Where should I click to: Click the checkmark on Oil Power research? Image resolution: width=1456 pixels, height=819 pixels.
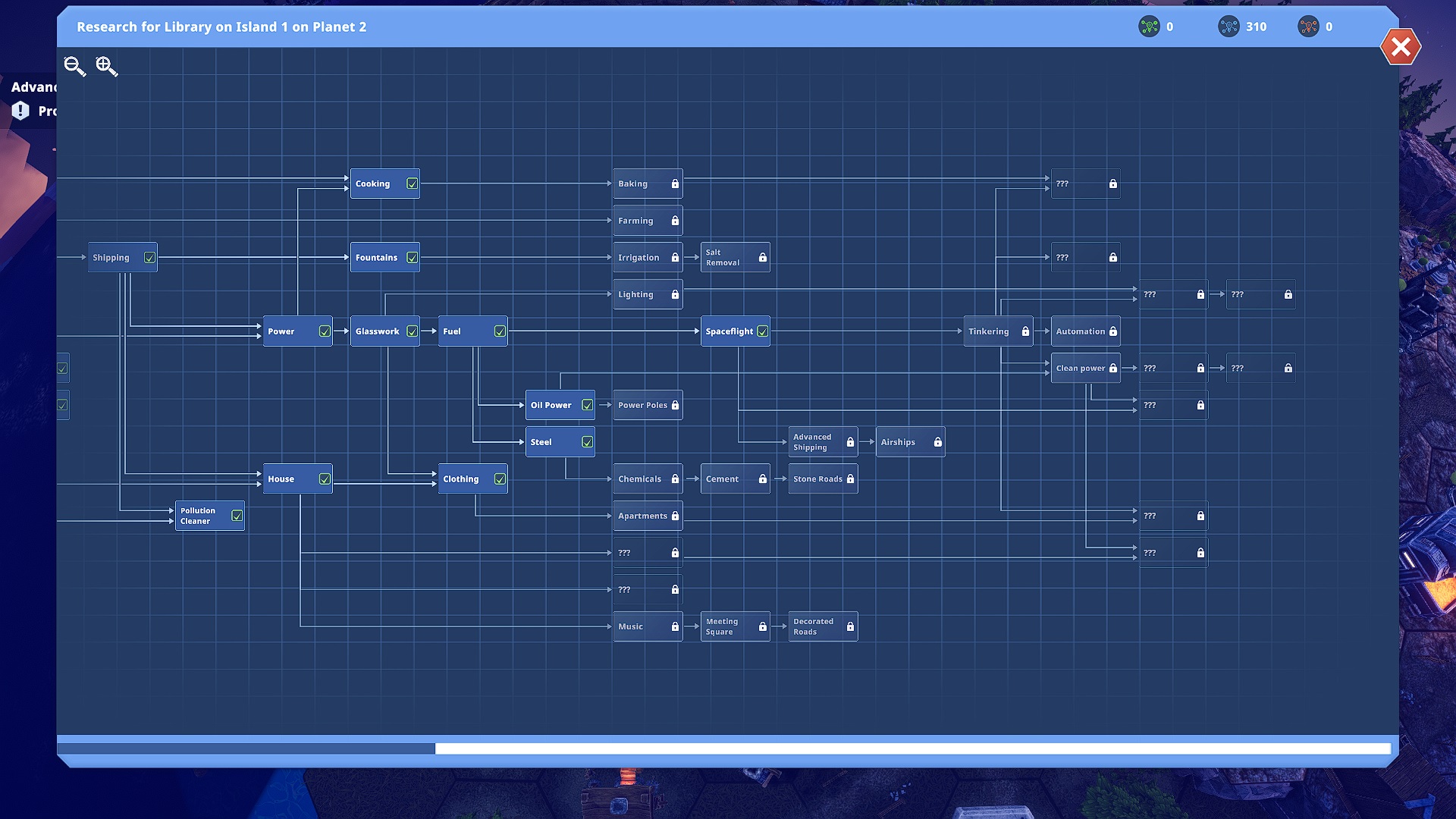click(x=587, y=405)
